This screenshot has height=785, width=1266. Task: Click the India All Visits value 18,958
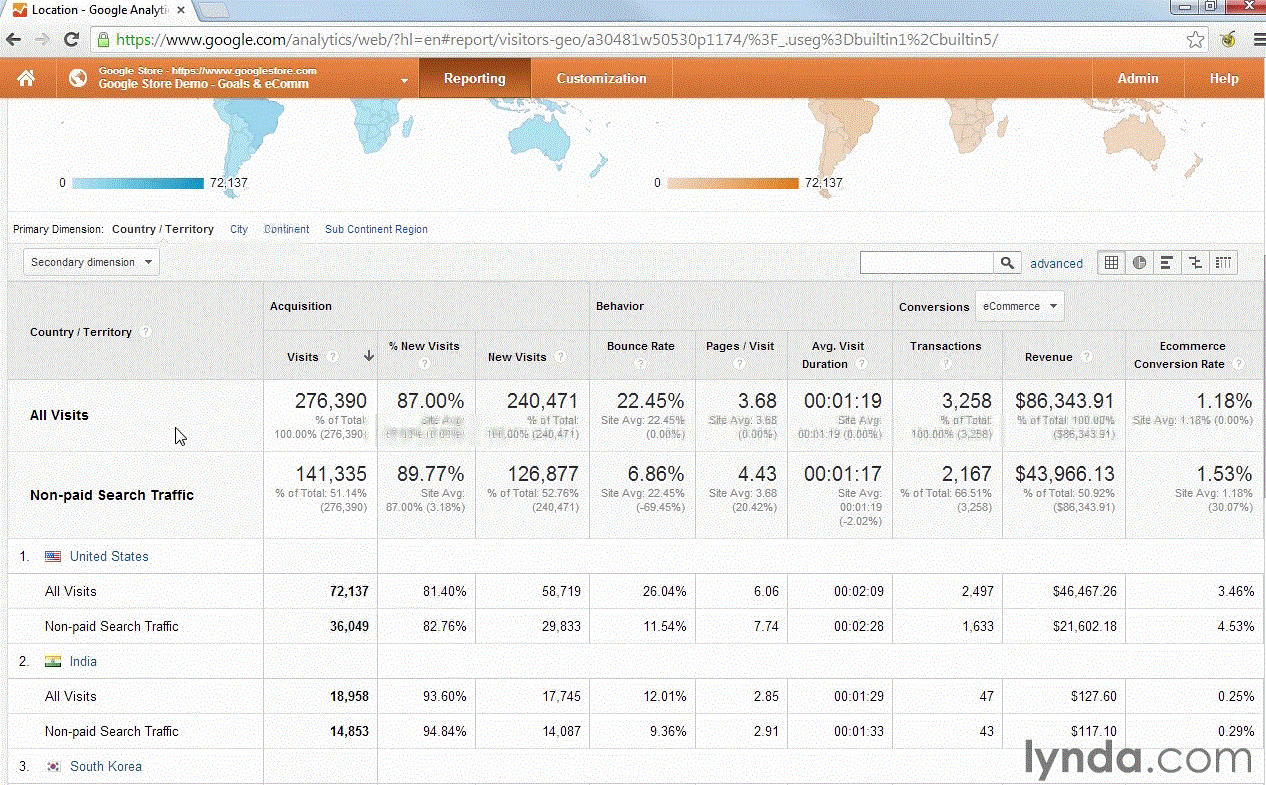[x=349, y=696]
